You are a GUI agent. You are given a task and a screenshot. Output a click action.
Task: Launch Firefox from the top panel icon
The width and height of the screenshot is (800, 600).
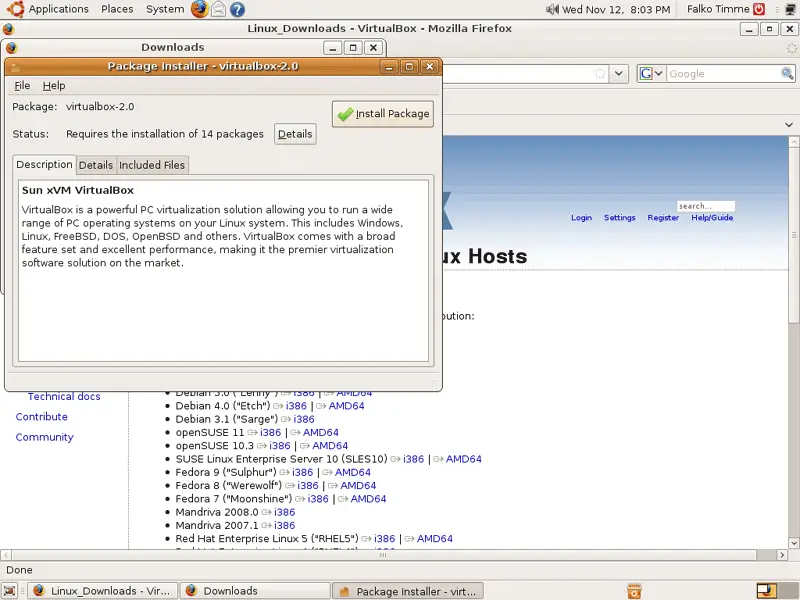point(199,9)
